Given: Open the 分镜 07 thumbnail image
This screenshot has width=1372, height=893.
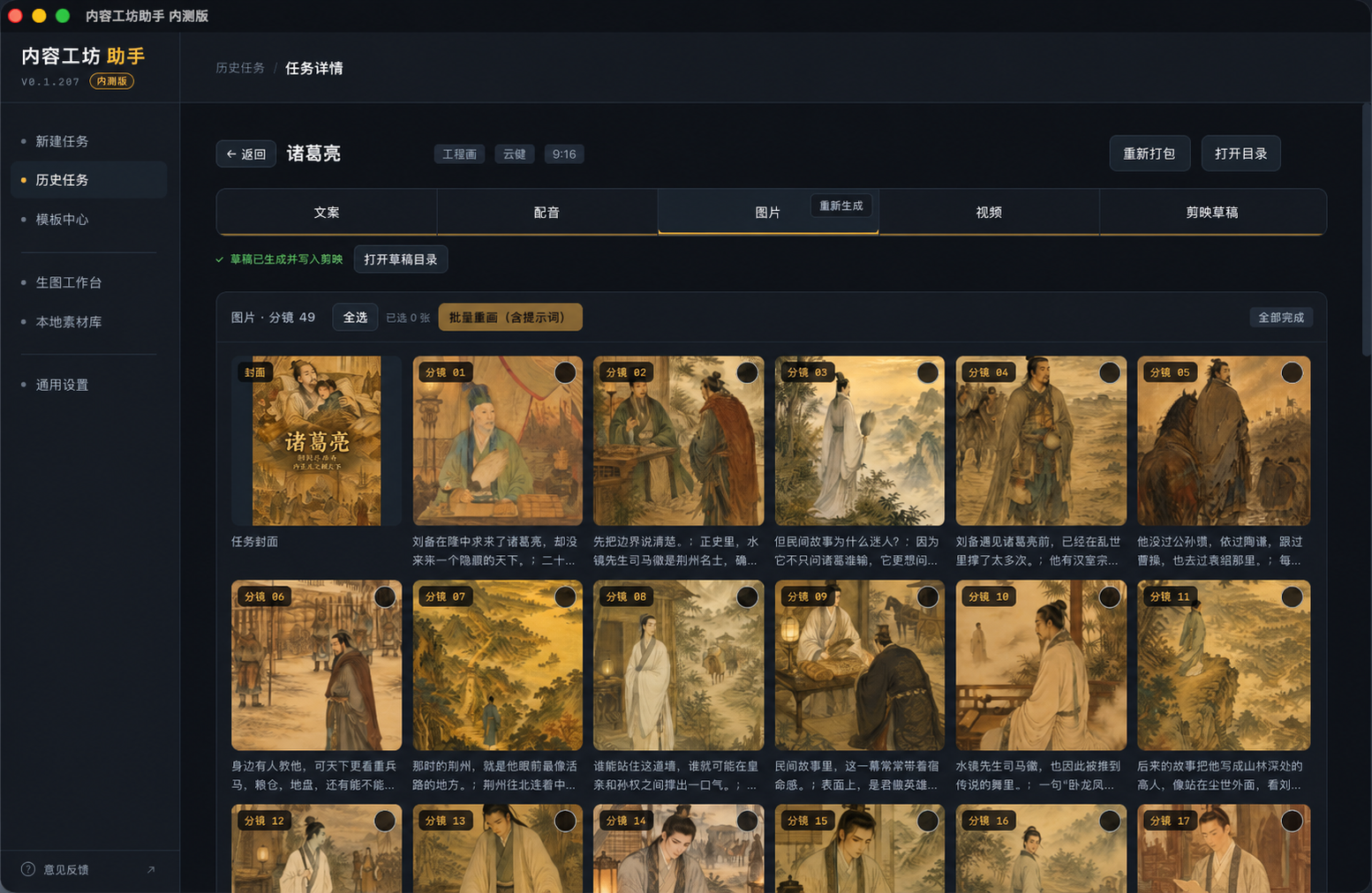Looking at the screenshot, I should (497, 665).
